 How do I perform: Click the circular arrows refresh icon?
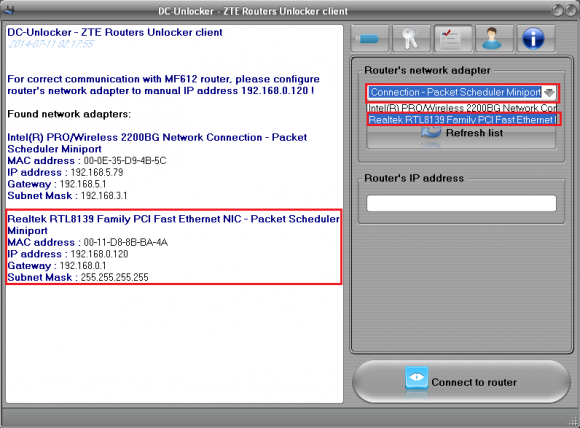(431, 133)
